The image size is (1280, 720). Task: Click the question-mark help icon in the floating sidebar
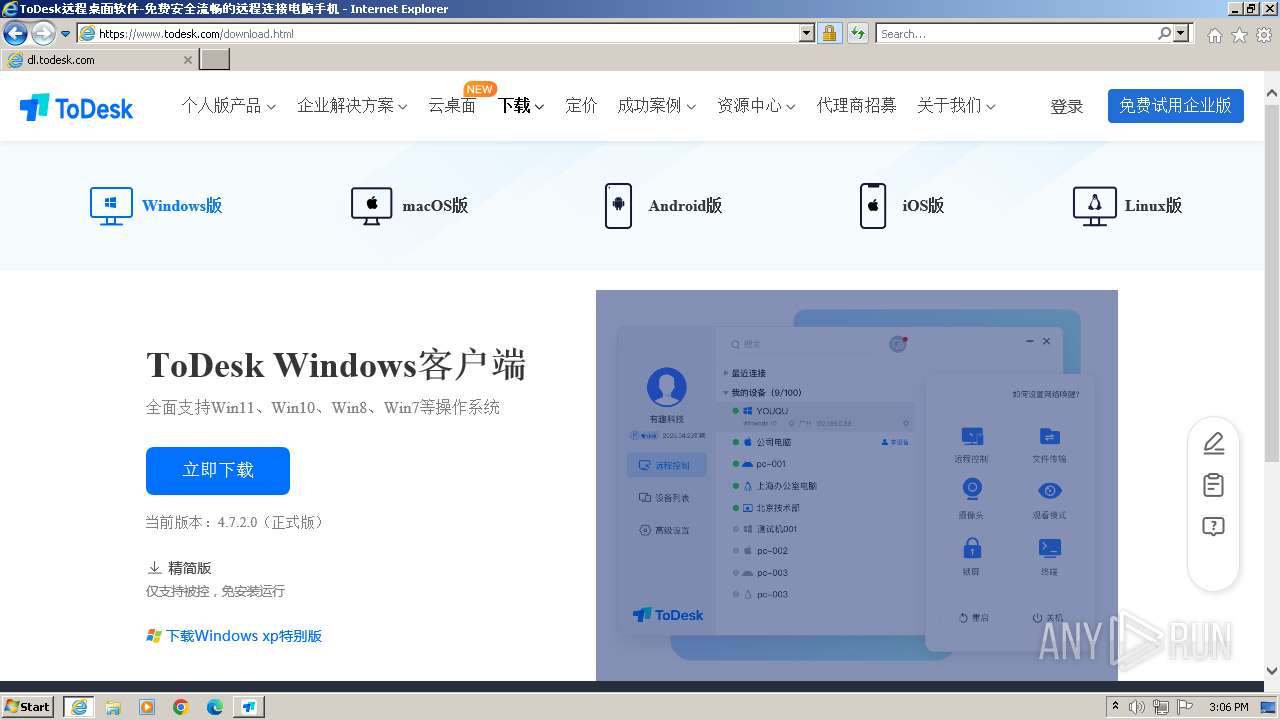pos(1213,527)
